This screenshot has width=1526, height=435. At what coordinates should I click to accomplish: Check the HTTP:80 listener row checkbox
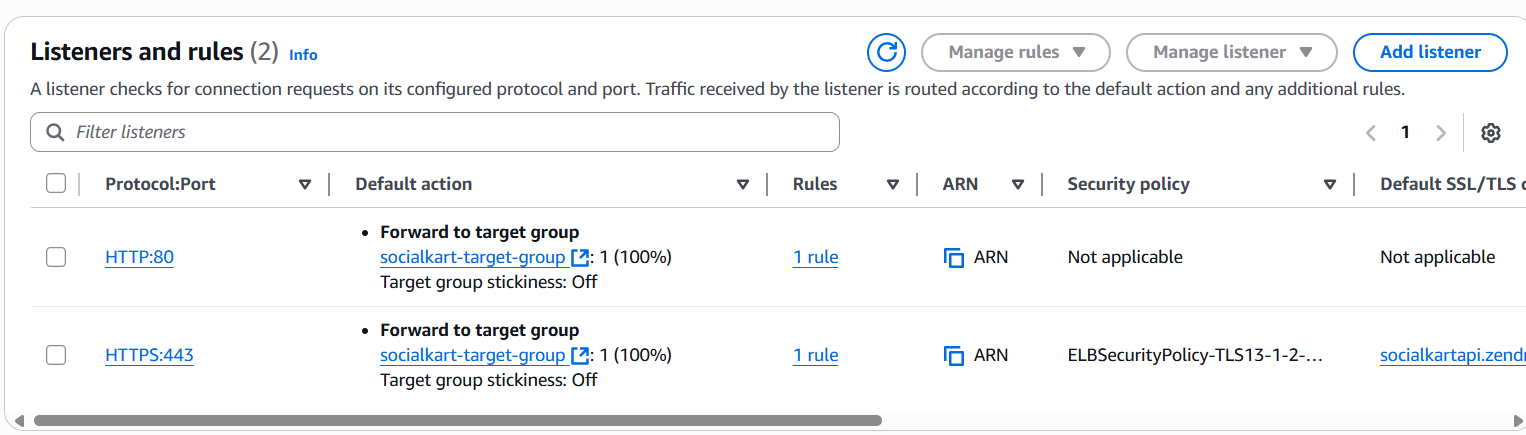(x=56, y=258)
